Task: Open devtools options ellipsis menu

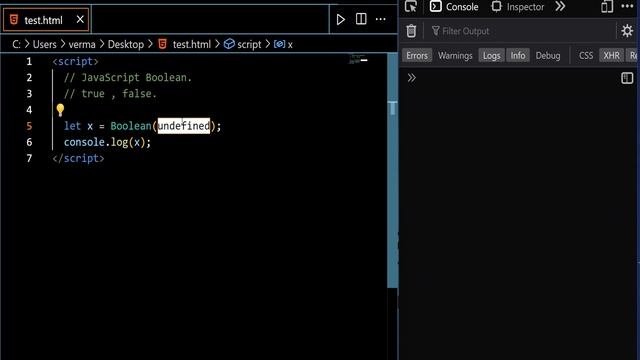Action: click(627, 7)
